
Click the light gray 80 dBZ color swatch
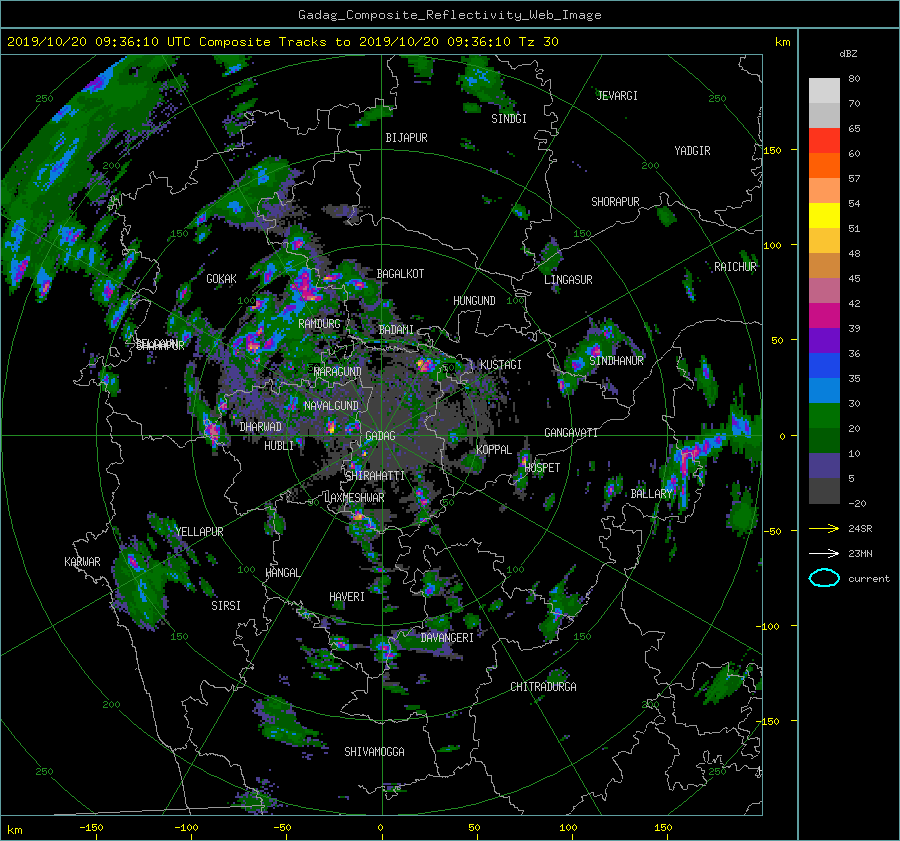824,90
